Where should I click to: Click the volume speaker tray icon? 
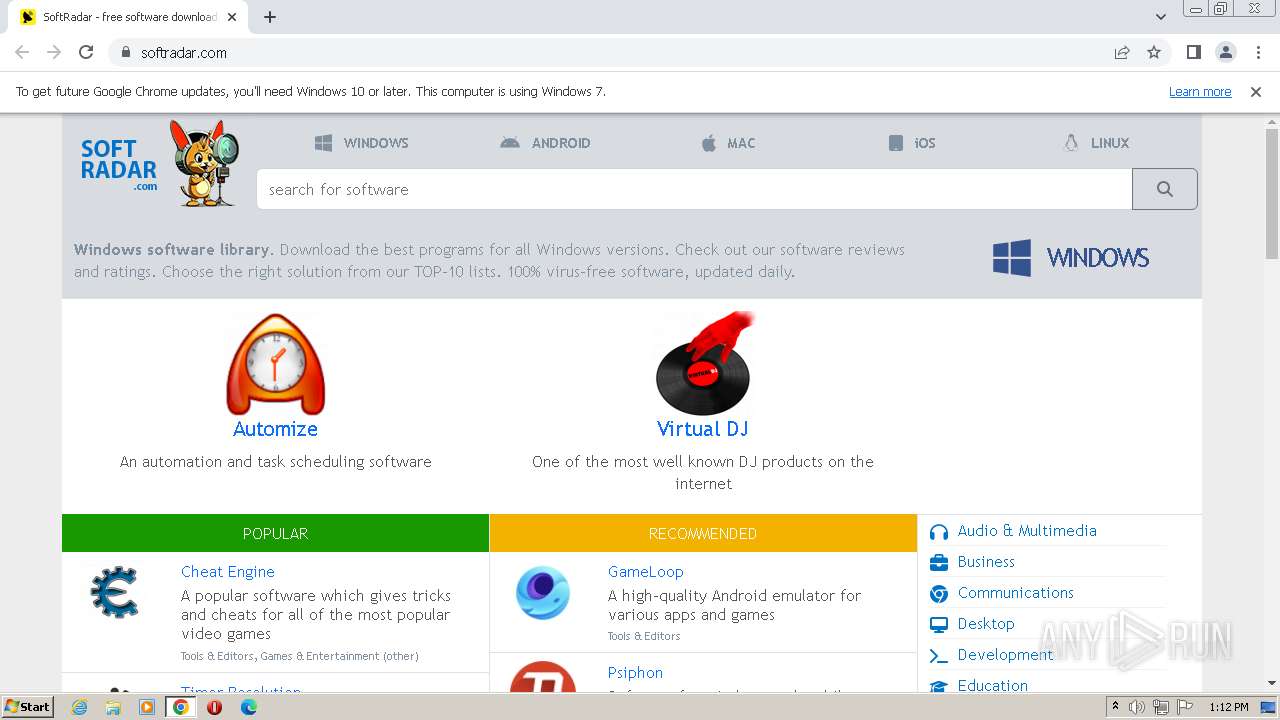1137,707
